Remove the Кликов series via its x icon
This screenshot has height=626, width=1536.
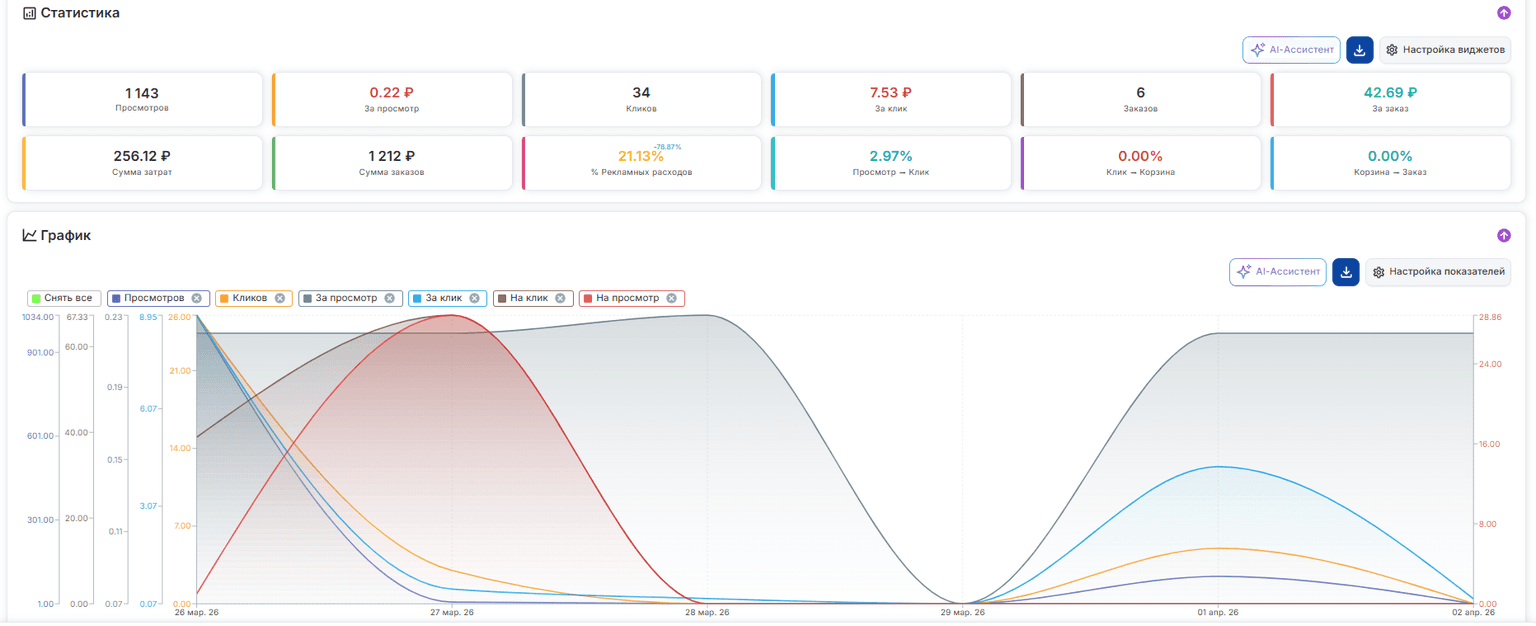coord(280,298)
